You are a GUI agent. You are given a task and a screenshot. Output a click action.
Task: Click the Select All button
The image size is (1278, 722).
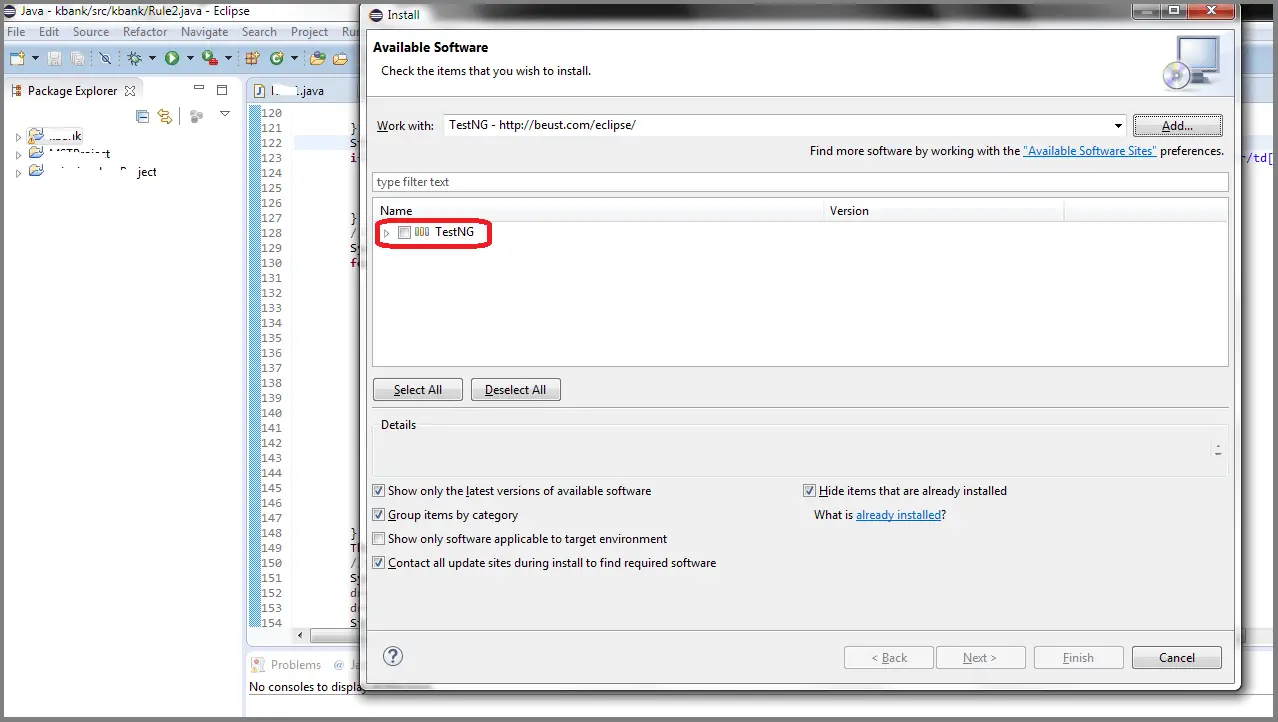pos(418,390)
